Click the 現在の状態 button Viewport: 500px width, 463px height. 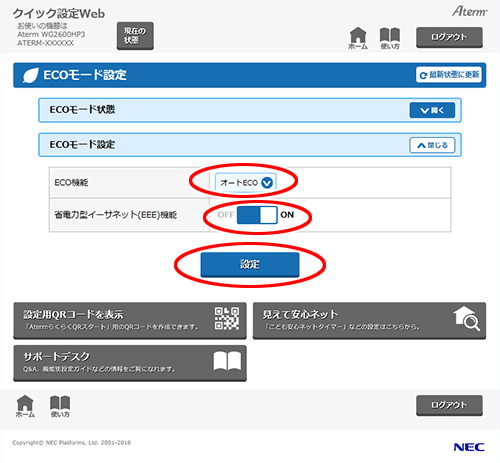135,36
